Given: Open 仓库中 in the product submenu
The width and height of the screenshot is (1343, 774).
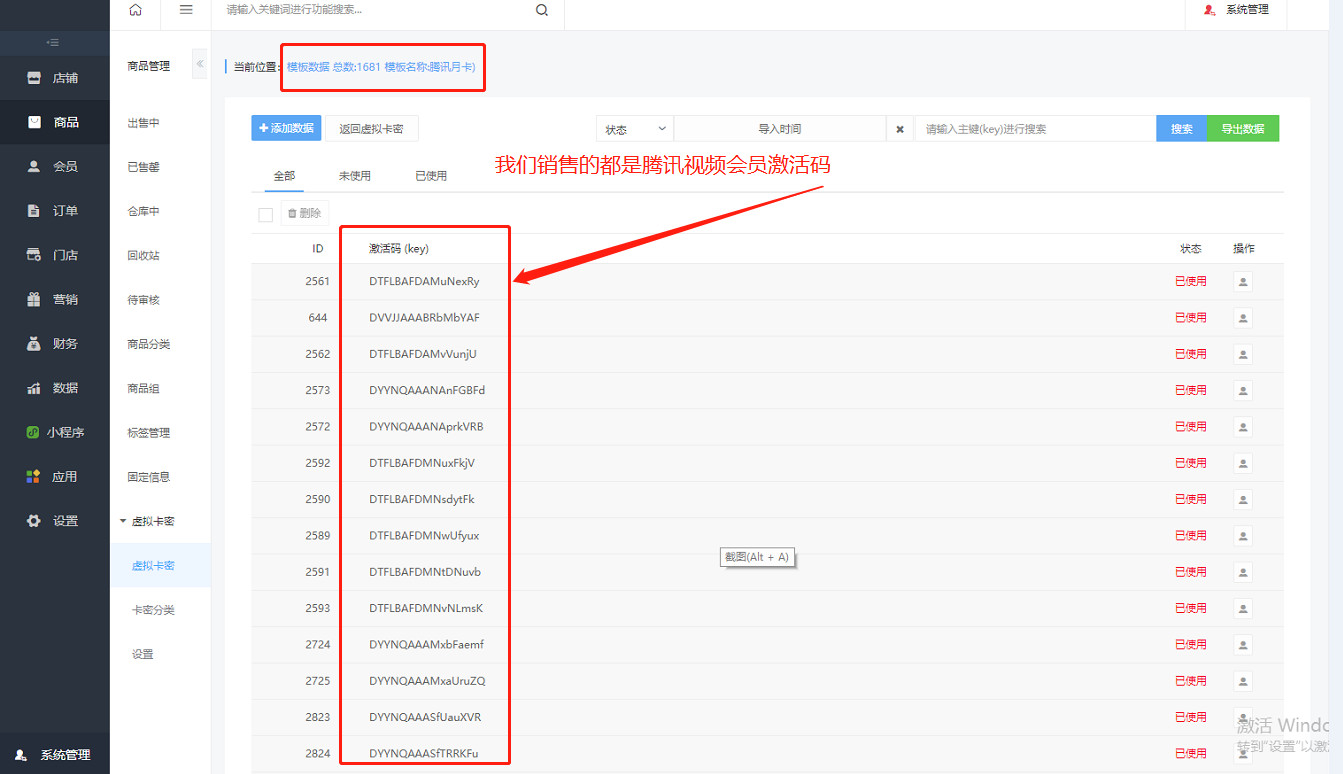Looking at the screenshot, I should click(x=143, y=212).
